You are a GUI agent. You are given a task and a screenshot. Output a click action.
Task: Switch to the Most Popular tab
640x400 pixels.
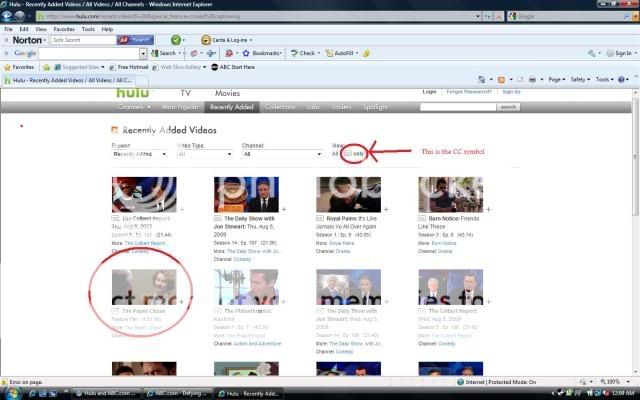click(x=181, y=107)
